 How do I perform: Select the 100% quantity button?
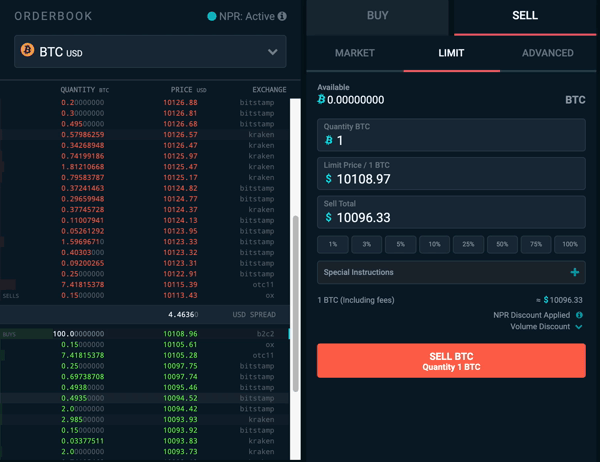(x=570, y=244)
